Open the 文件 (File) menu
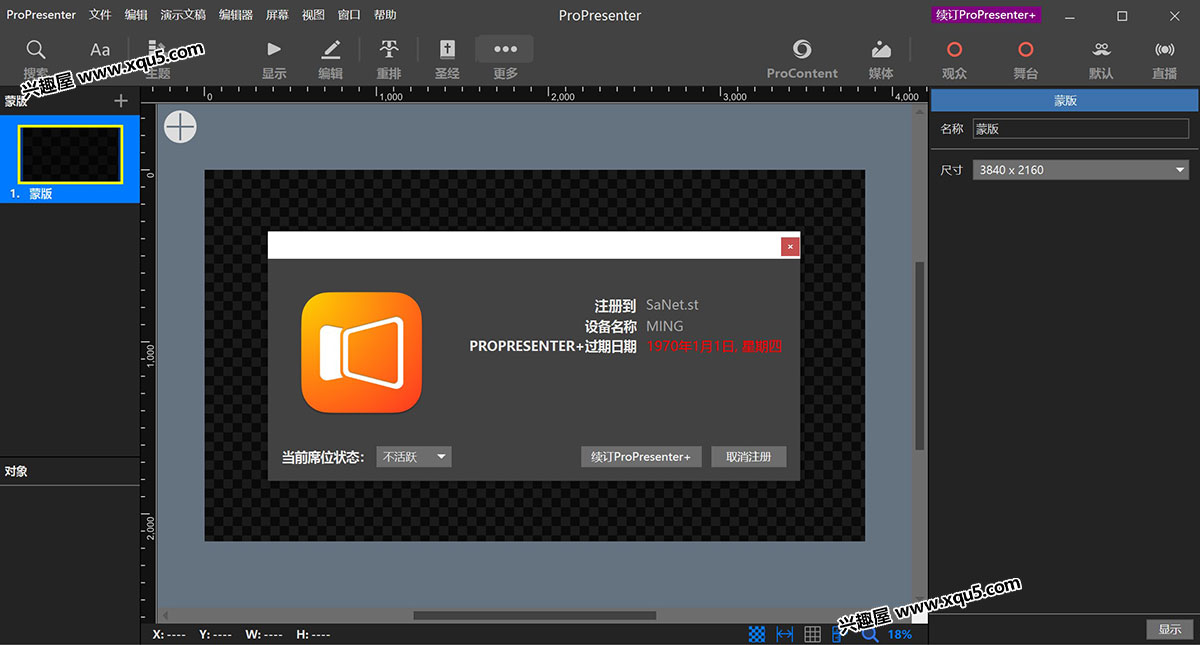Viewport: 1200px width, 645px height. click(100, 15)
